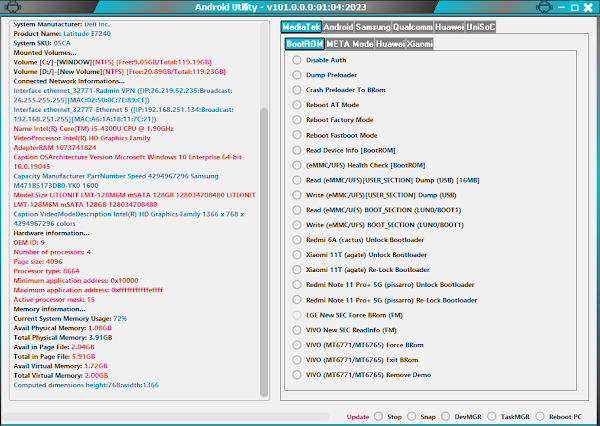Switch to META Mode sub-tab
600x426 pixels.
(x=350, y=44)
